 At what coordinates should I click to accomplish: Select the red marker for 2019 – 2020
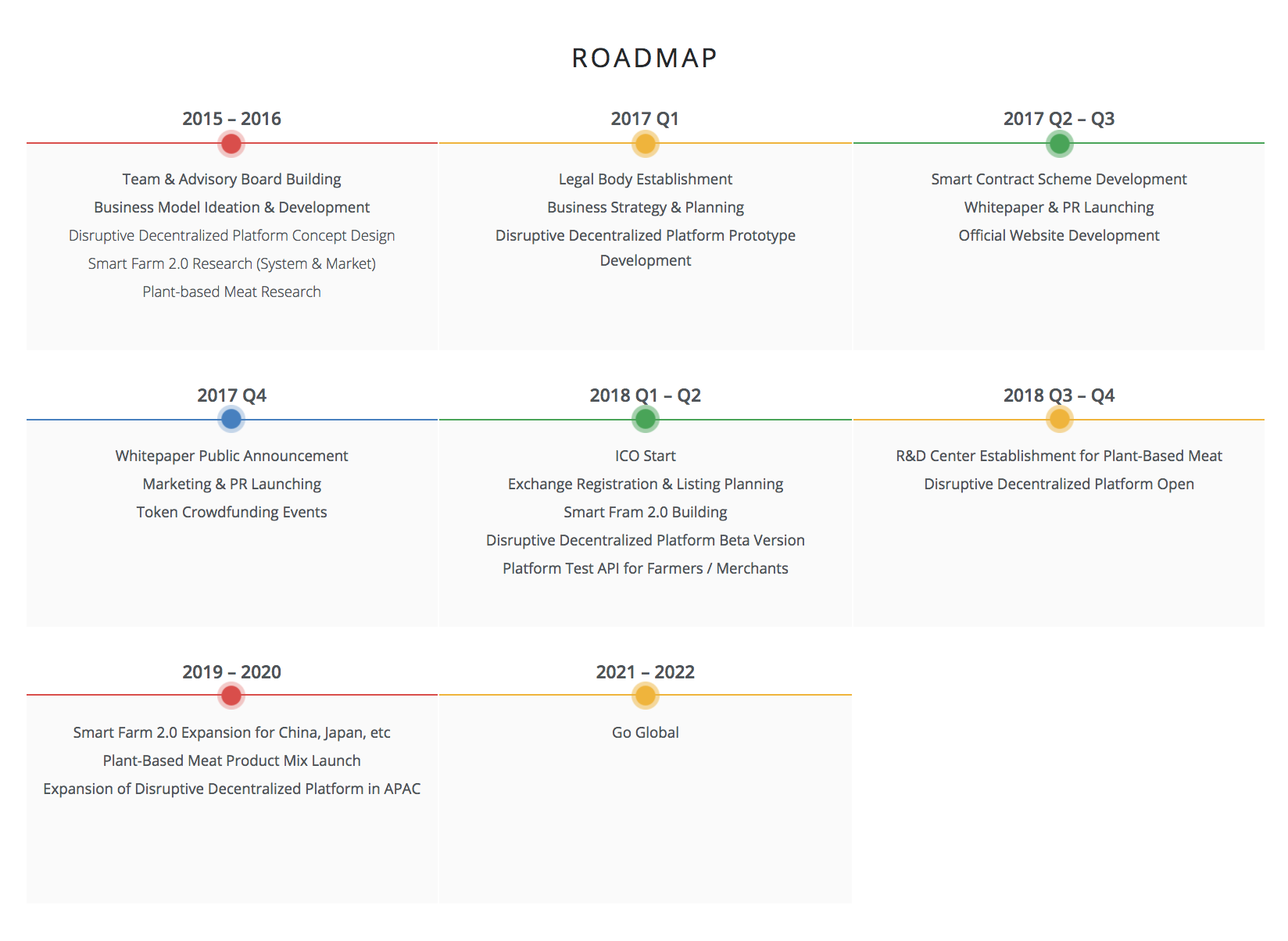(231, 696)
